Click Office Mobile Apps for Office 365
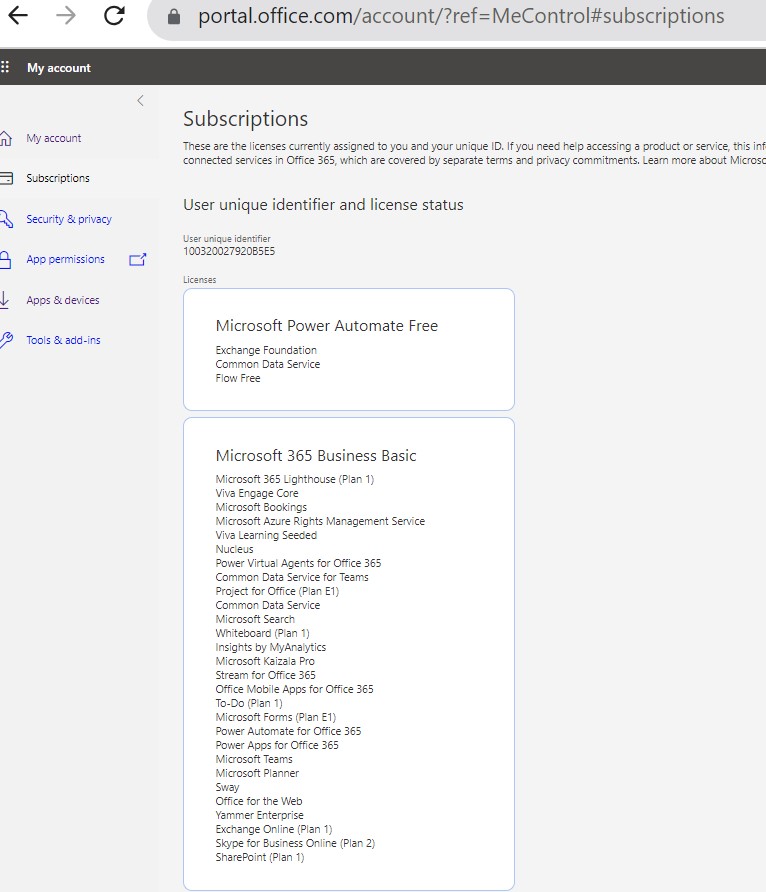 coord(295,689)
